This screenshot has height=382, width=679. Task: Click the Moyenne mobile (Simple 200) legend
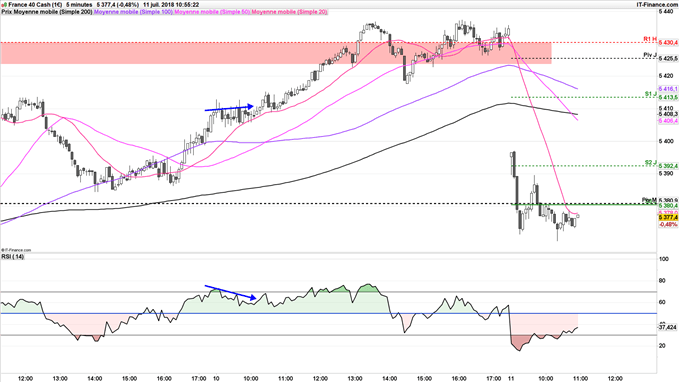click(53, 12)
